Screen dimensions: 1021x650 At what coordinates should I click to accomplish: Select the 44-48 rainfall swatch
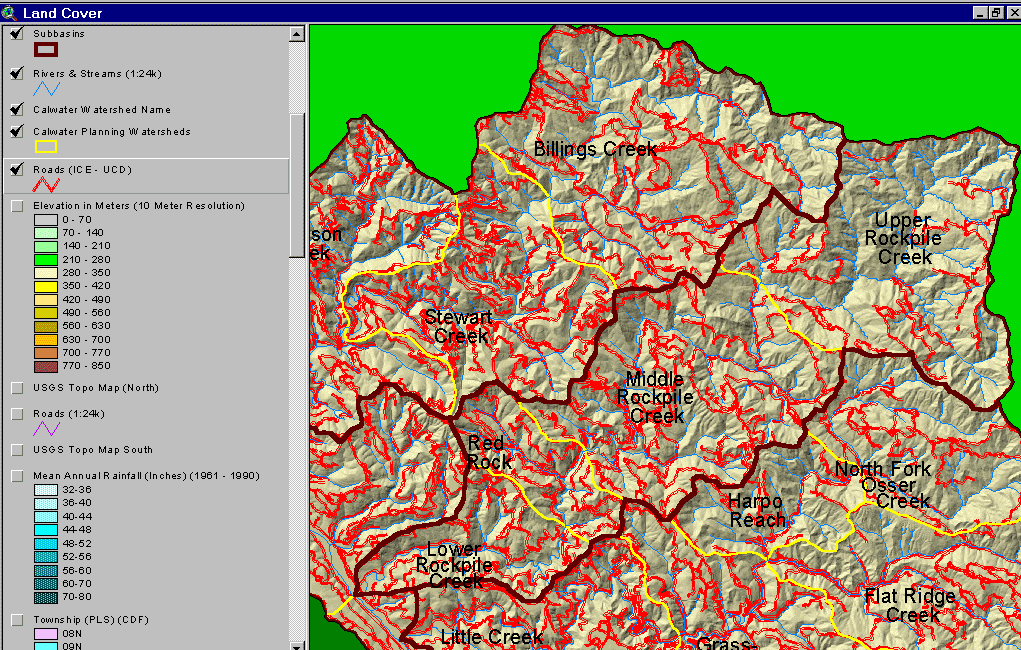[x=46, y=530]
